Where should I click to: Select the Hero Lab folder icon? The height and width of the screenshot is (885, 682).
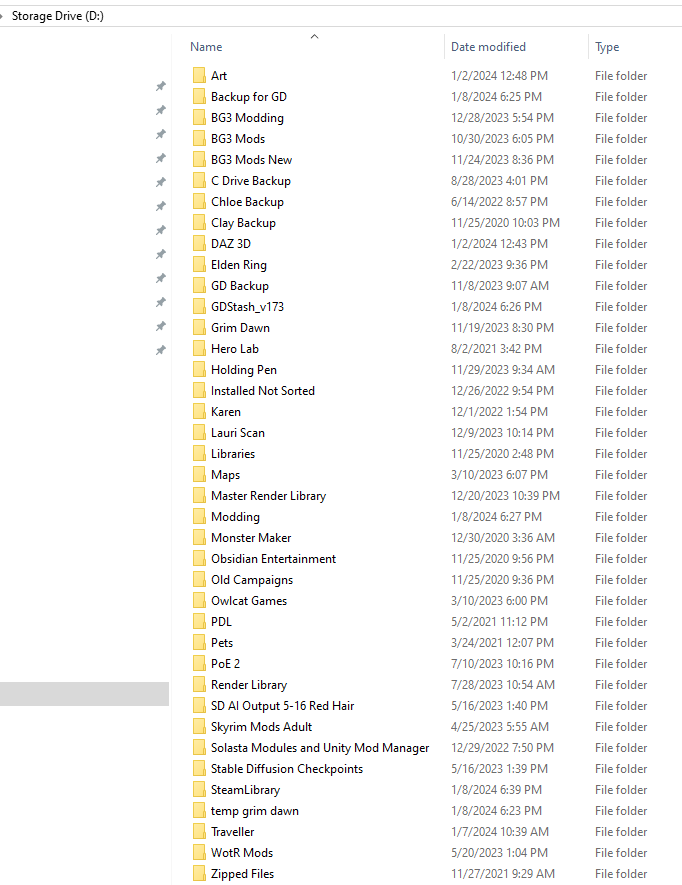click(199, 349)
